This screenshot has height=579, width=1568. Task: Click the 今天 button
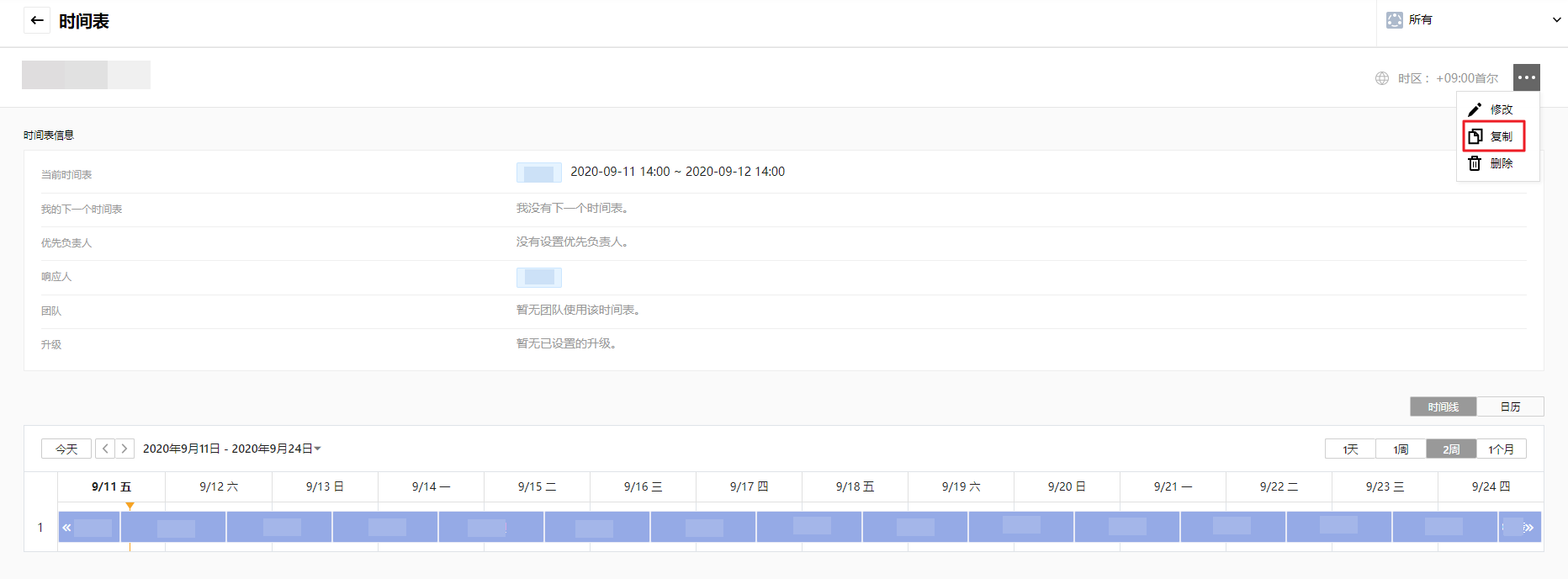[66, 449]
